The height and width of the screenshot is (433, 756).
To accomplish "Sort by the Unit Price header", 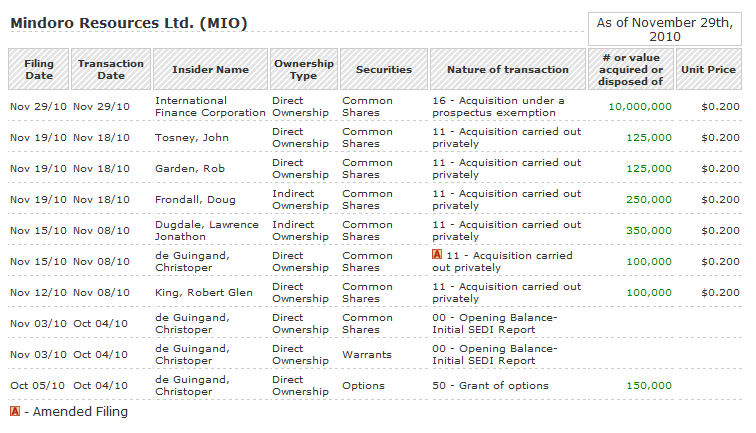I will pyautogui.click(x=708, y=70).
